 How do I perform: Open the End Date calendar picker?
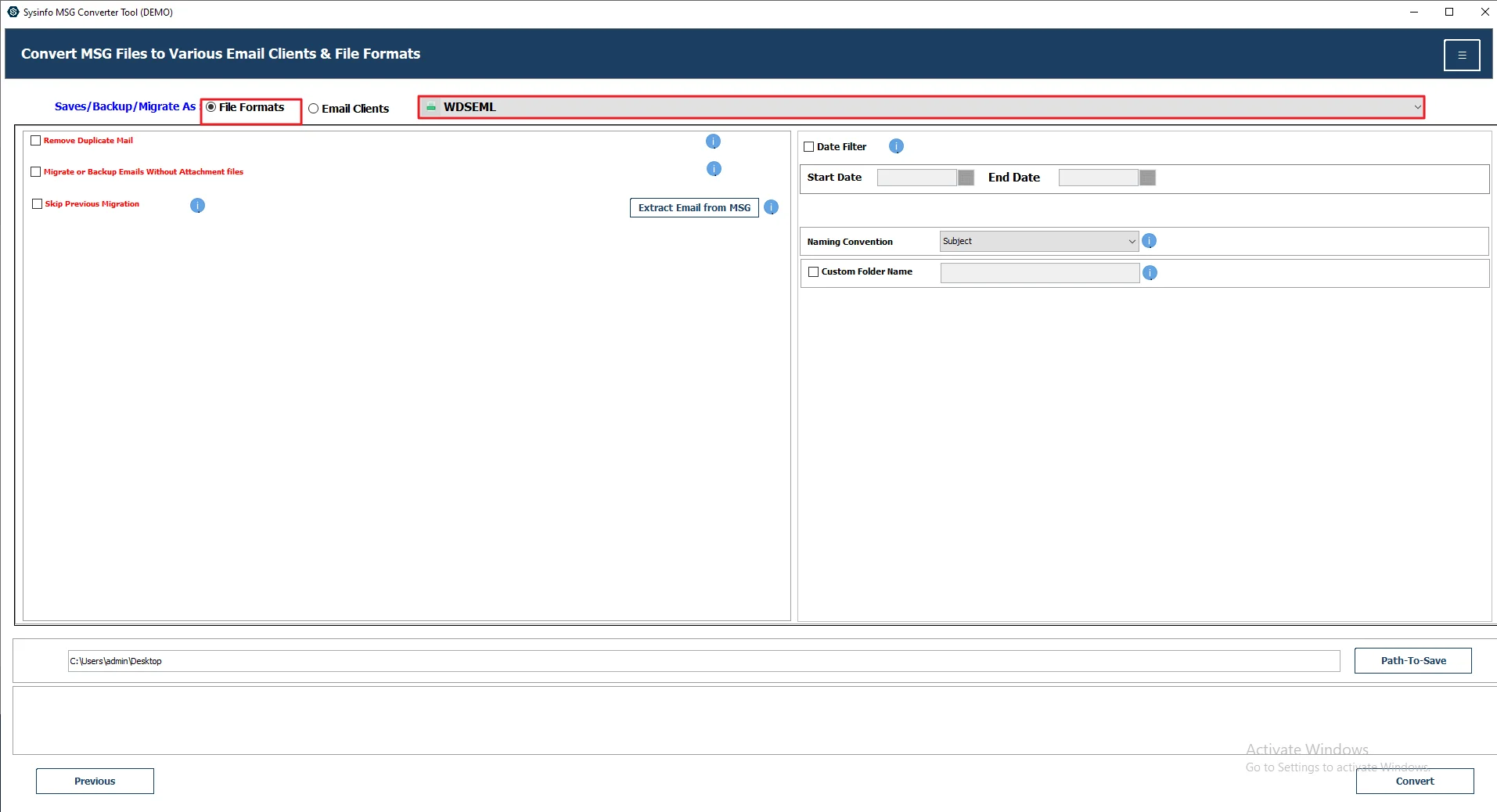tap(1146, 178)
